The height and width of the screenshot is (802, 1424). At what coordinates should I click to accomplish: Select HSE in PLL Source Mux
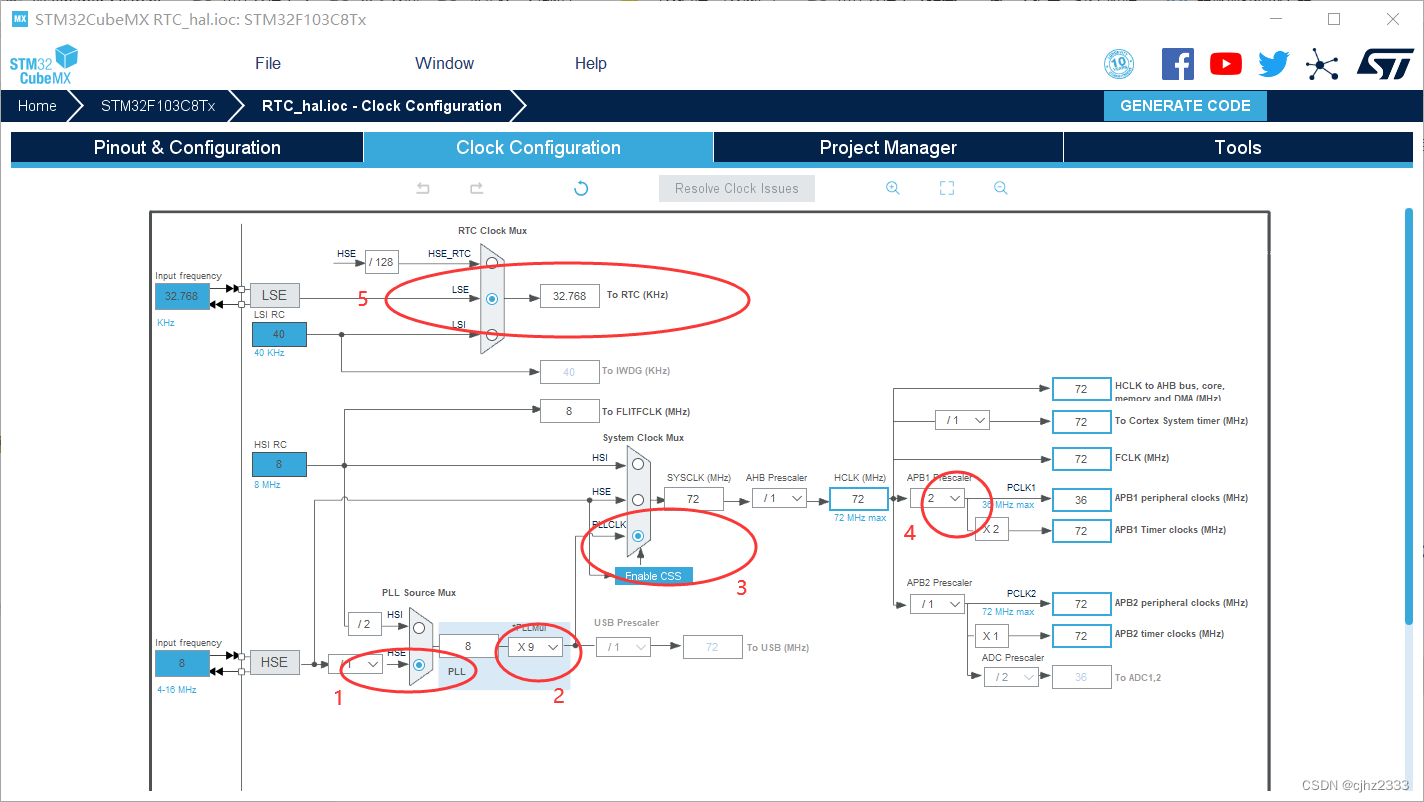click(x=419, y=664)
